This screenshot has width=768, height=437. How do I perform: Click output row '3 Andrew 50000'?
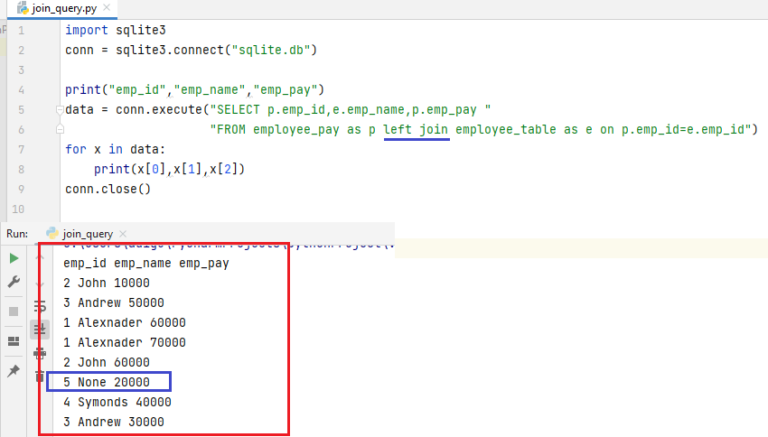(x=114, y=303)
